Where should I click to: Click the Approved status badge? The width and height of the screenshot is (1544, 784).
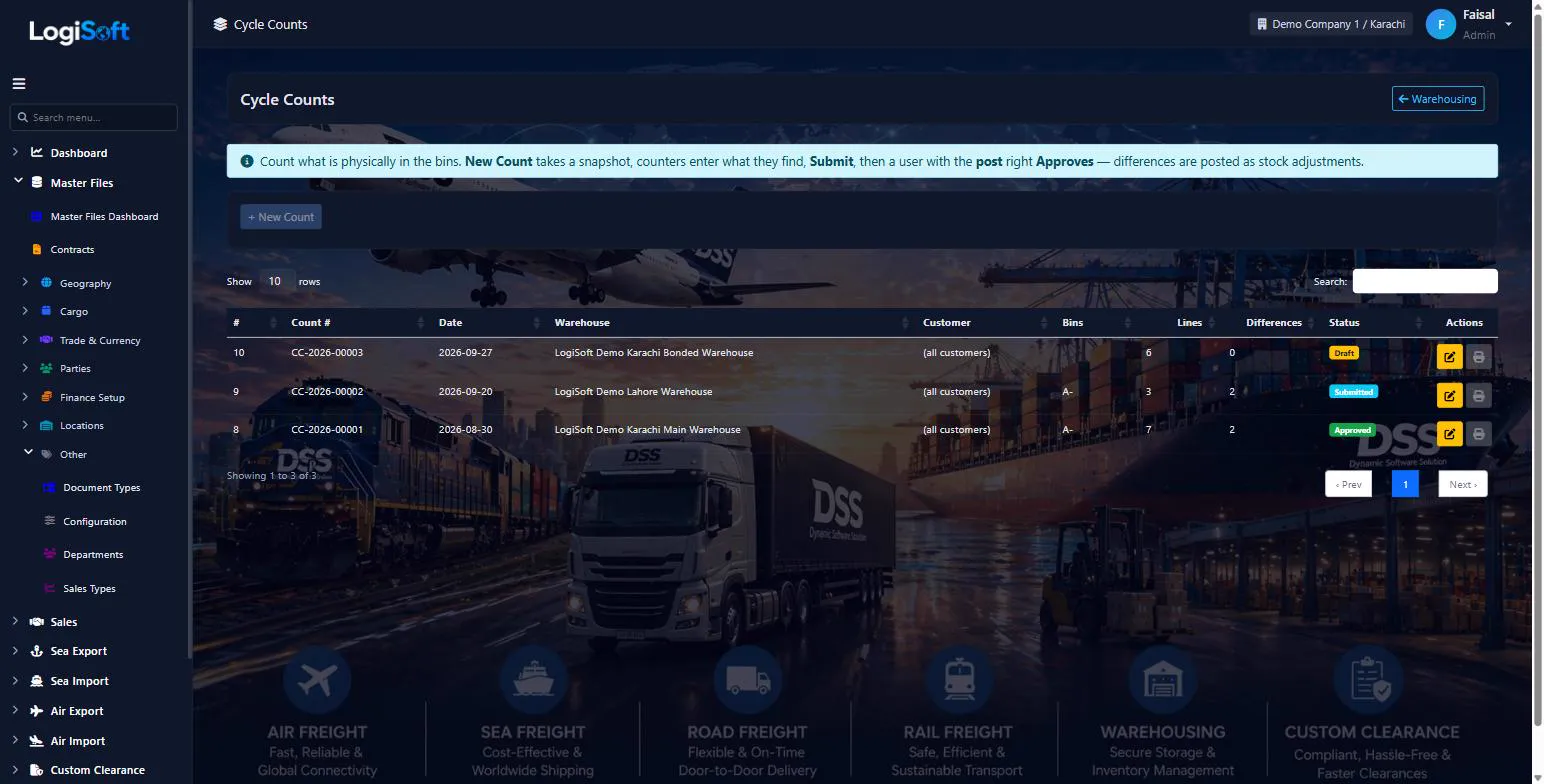click(x=1352, y=430)
